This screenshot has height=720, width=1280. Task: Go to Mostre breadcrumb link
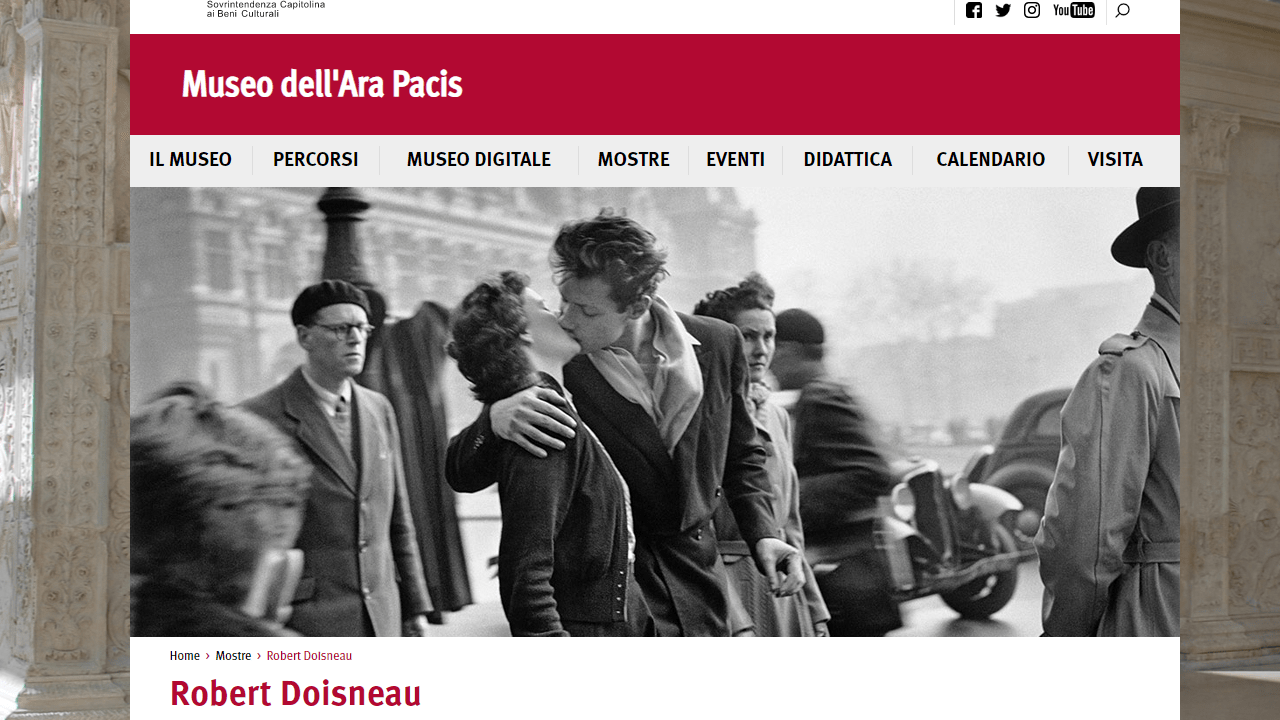click(233, 656)
